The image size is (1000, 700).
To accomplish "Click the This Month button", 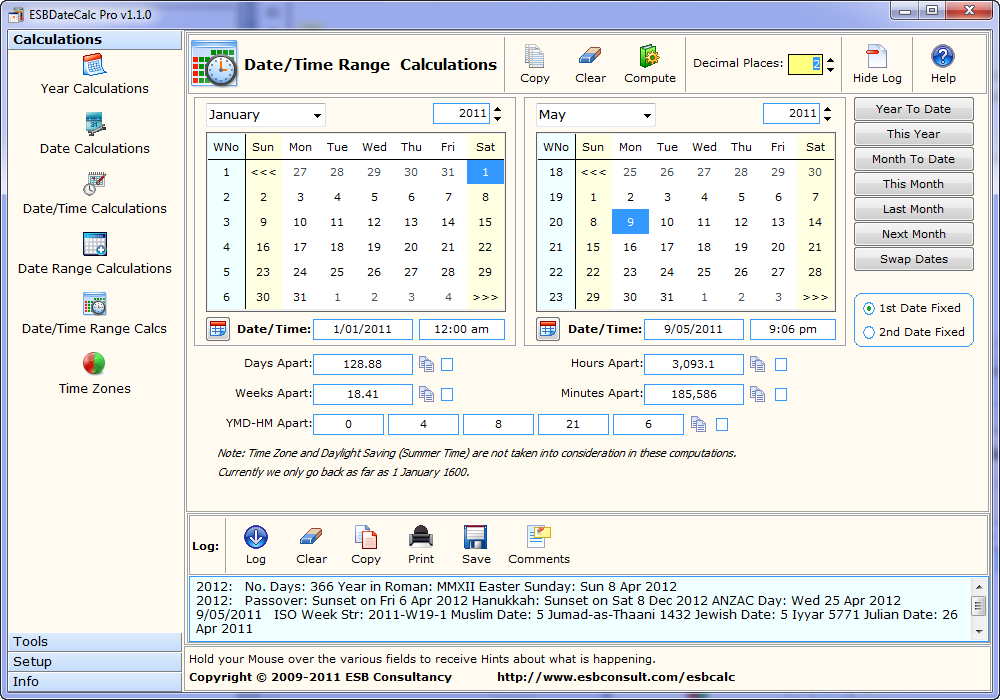I will (913, 184).
